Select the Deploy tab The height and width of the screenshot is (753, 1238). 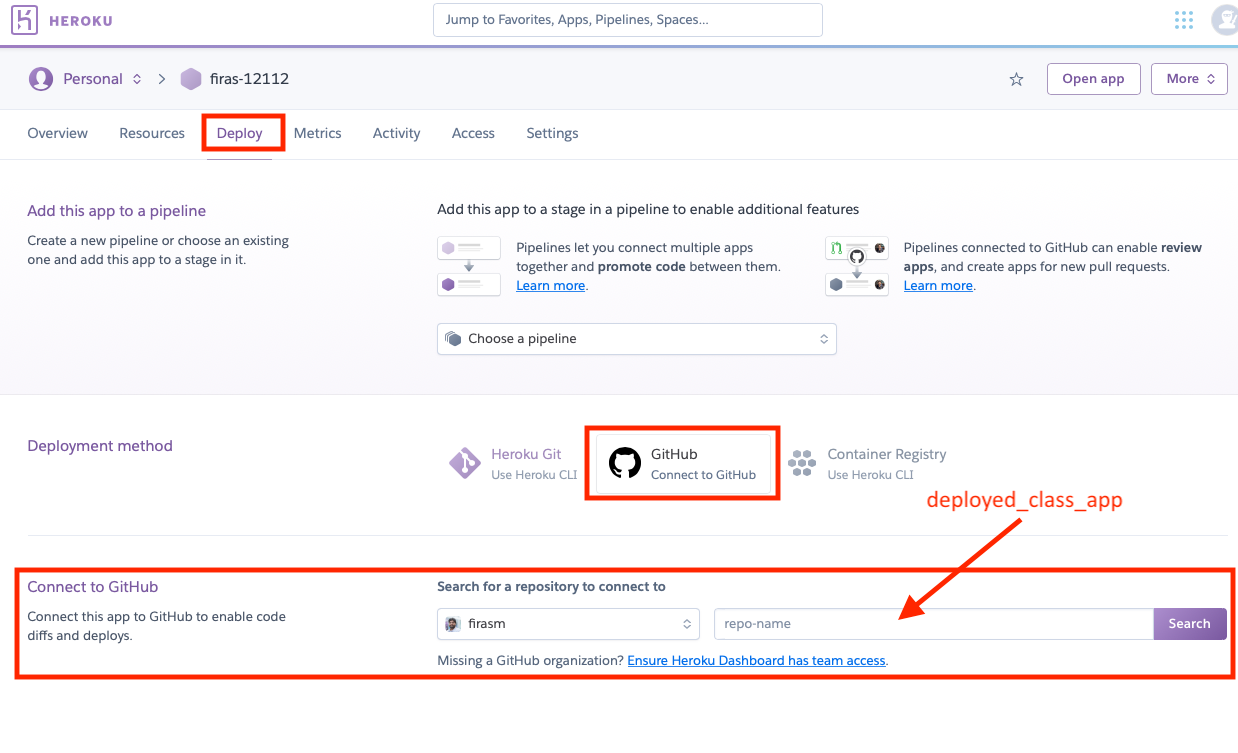(x=240, y=133)
